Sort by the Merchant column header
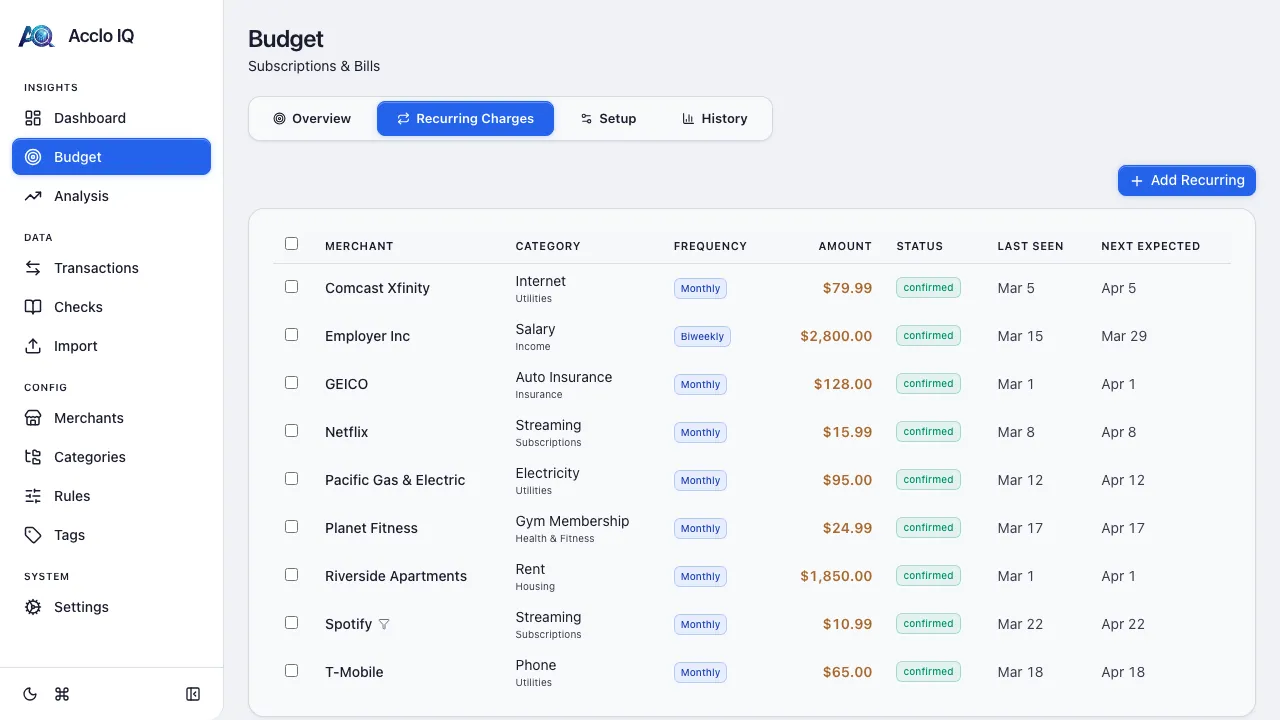Image resolution: width=1280 pixels, height=720 pixels. [359, 246]
